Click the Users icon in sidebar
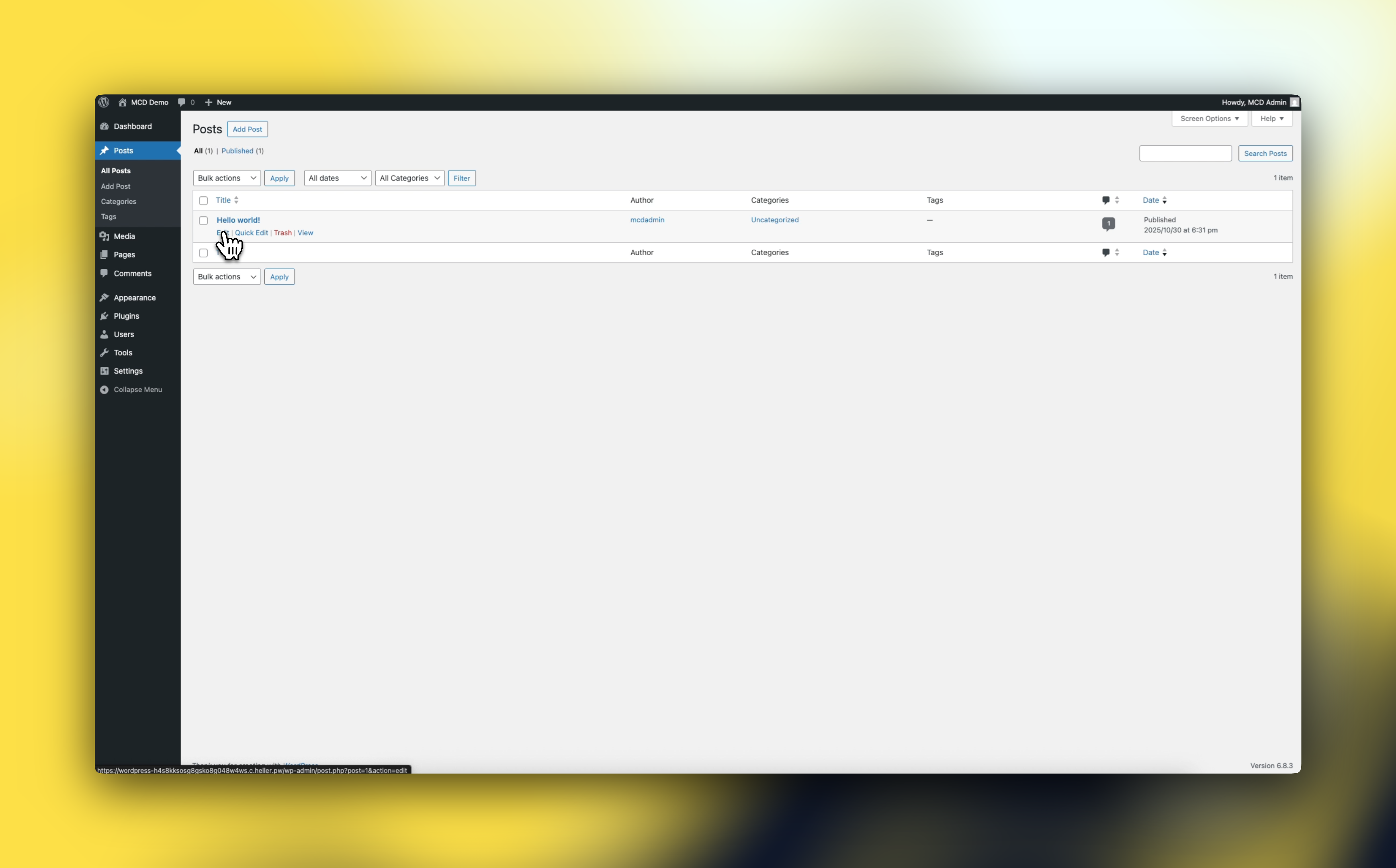The width and height of the screenshot is (1396, 868). coord(105,334)
